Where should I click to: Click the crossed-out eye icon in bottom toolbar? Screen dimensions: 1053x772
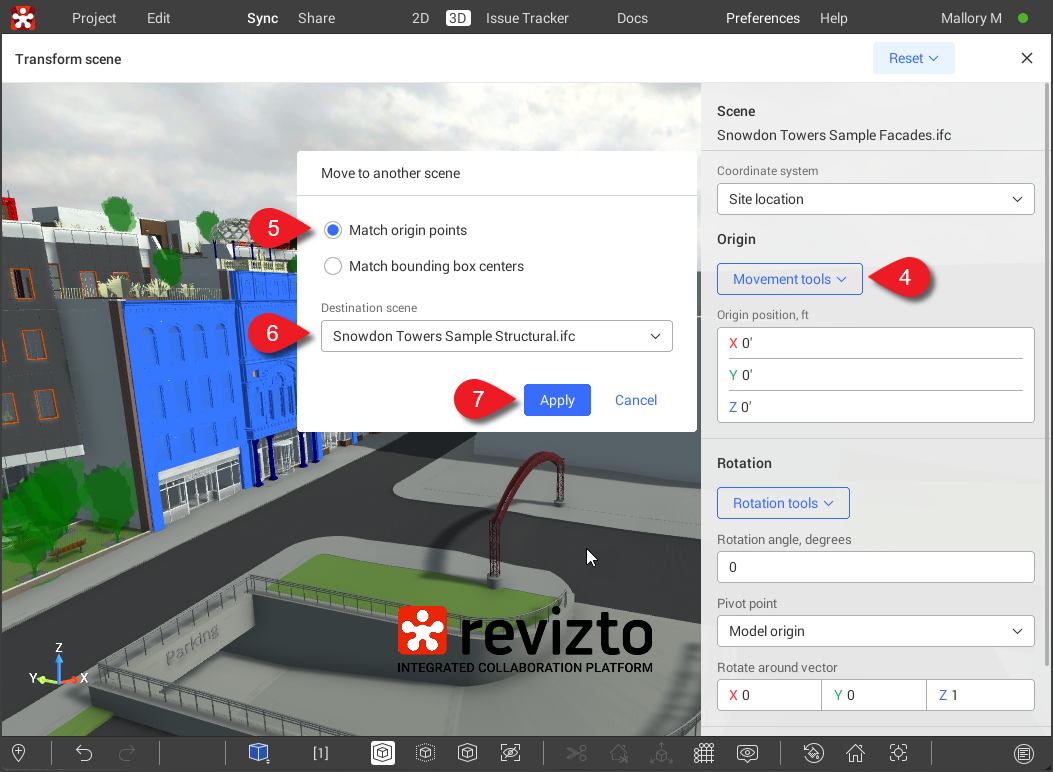point(510,753)
